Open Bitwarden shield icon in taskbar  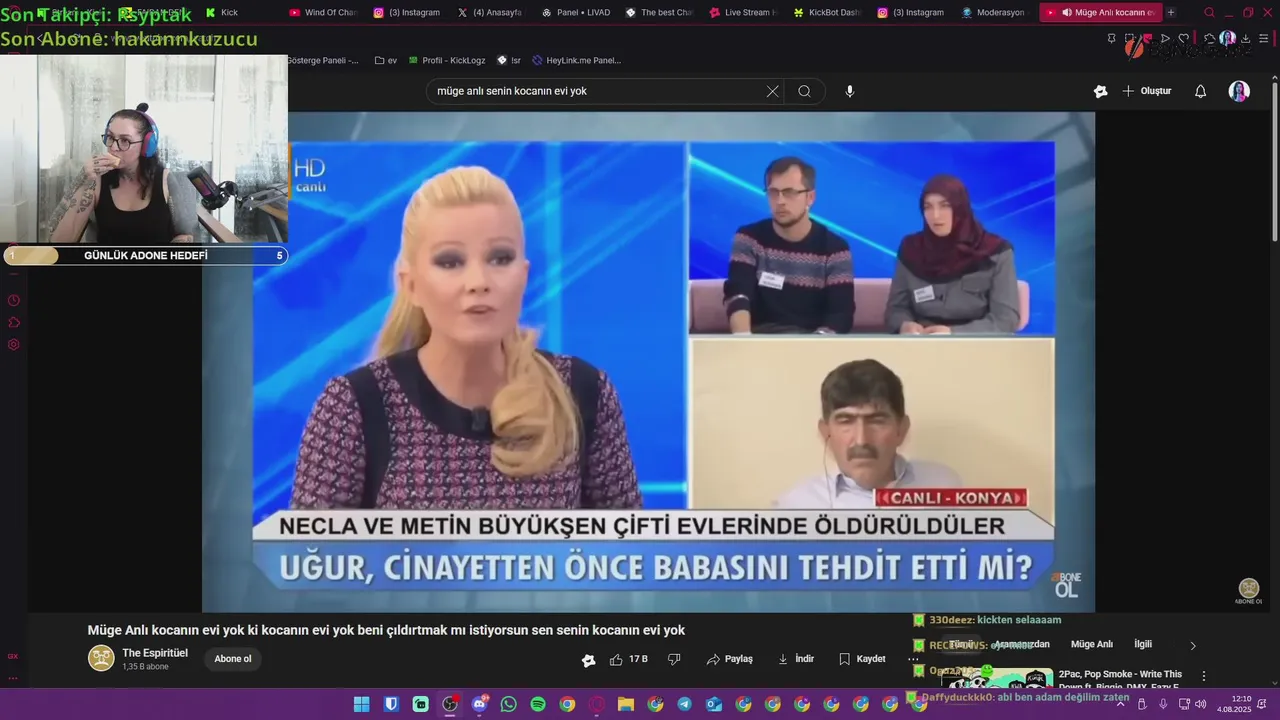[391, 704]
